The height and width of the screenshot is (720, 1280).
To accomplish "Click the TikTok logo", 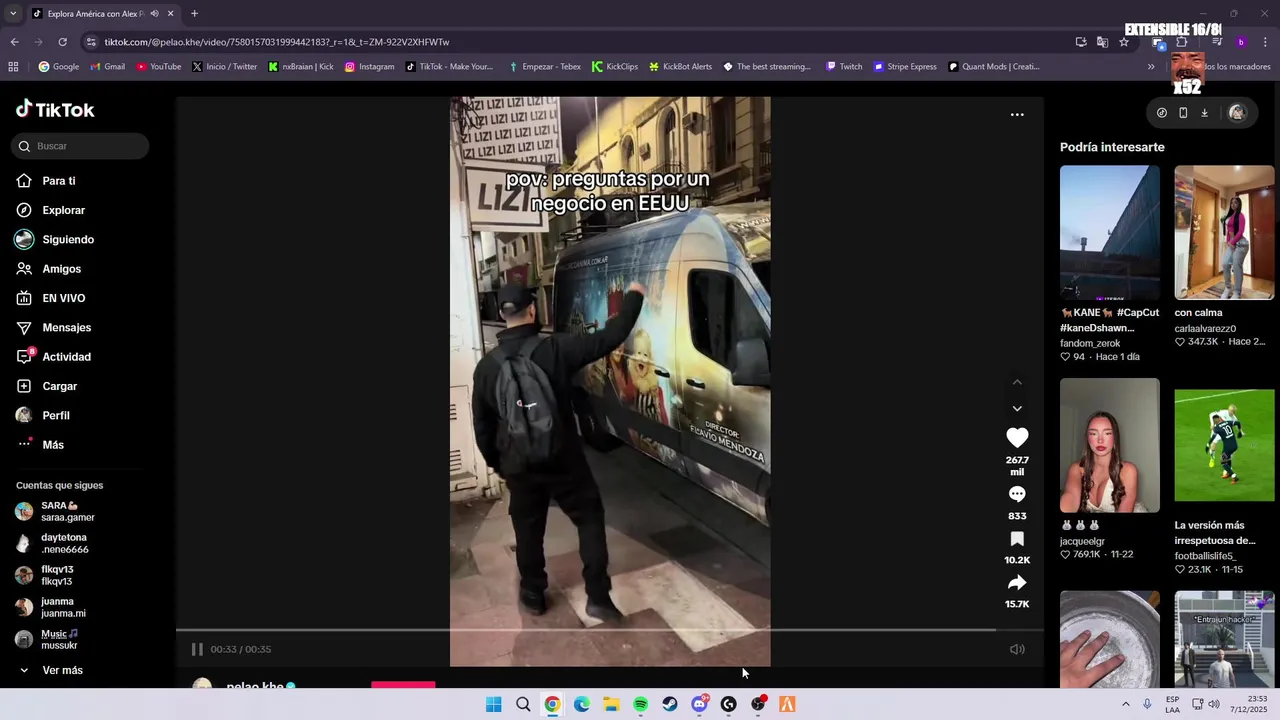I will pyautogui.click(x=55, y=109).
